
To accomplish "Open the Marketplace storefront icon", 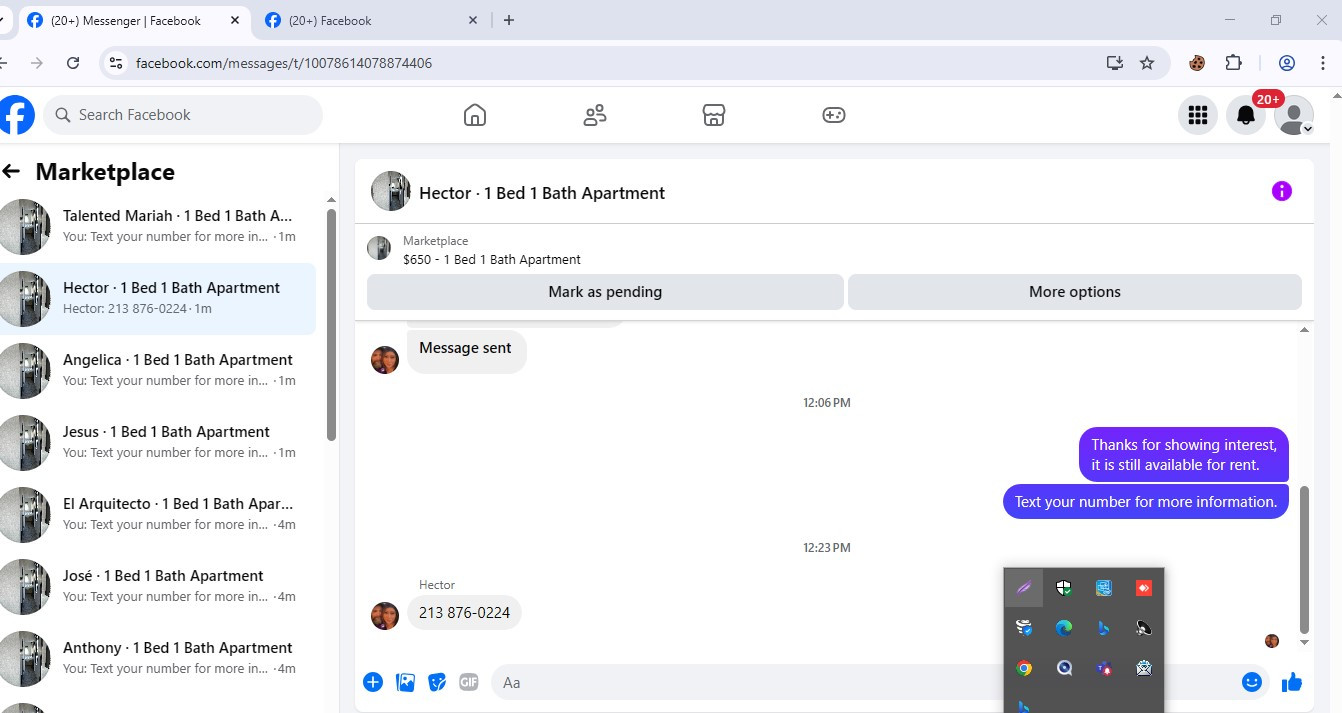I will click(713, 115).
